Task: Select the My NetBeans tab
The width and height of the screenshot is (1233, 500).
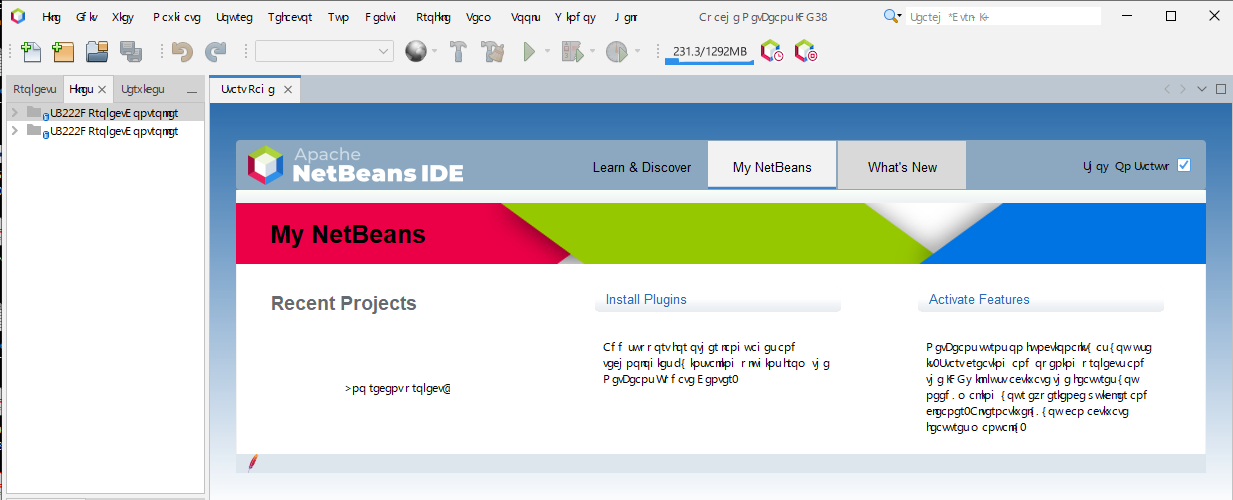Action: pyautogui.click(x=772, y=165)
